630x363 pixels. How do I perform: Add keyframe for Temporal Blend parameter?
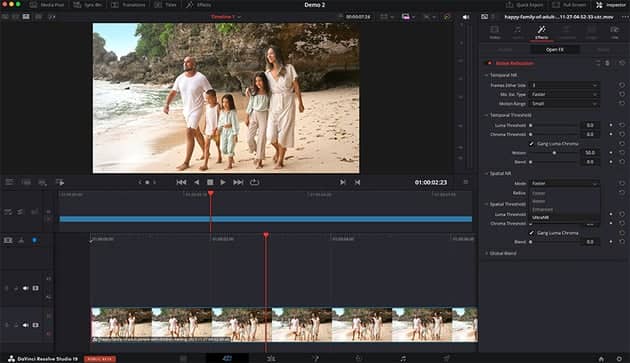click(611, 162)
